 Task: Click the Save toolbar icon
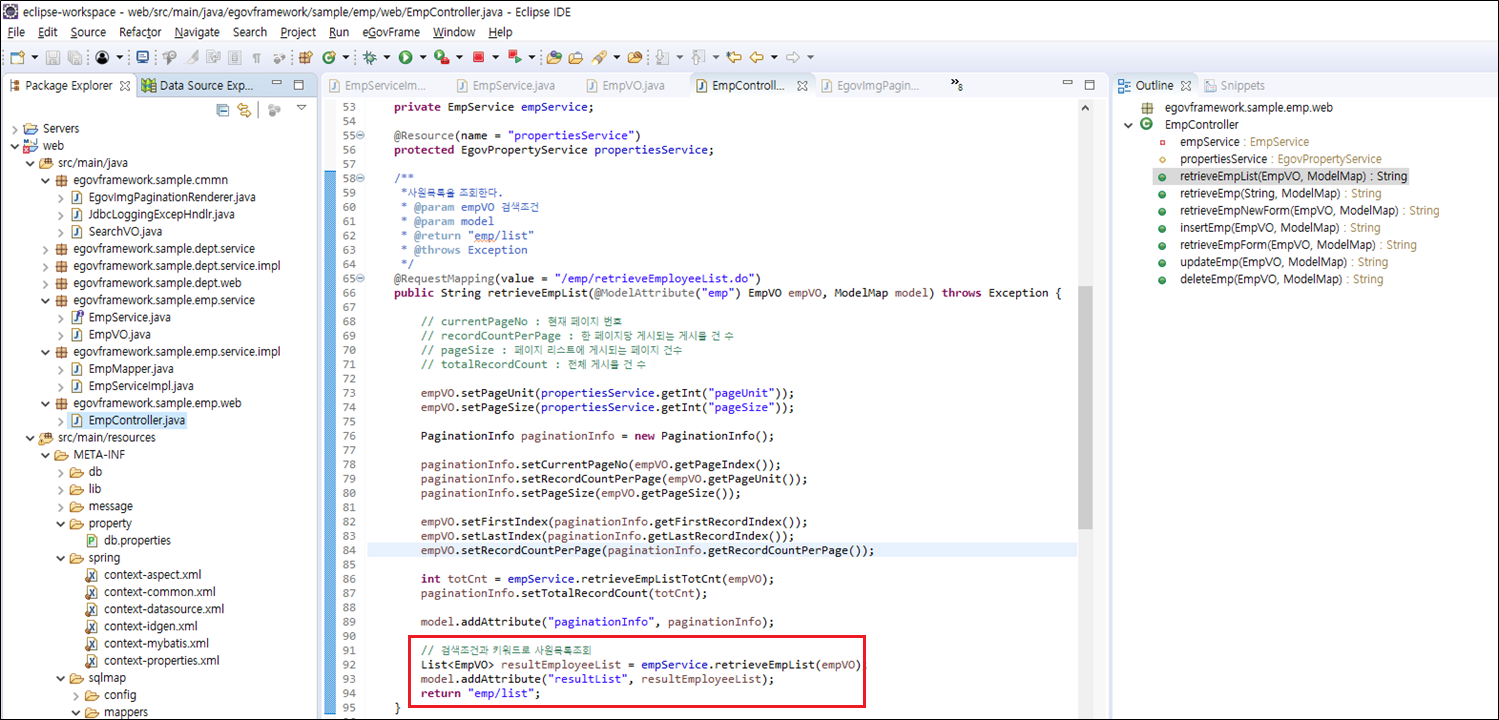[52, 57]
